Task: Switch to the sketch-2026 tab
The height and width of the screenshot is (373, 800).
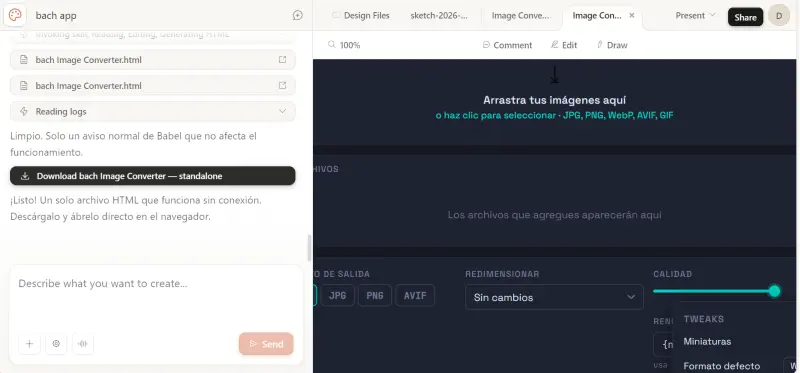Action: click(439, 16)
